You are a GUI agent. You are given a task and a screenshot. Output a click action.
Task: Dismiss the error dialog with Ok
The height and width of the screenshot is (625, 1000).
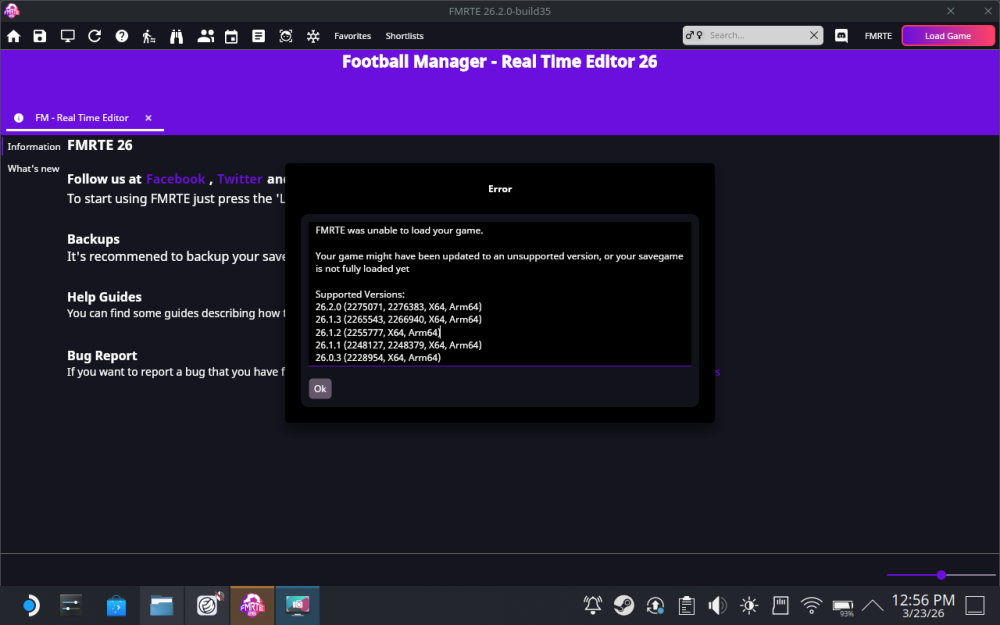coord(320,388)
